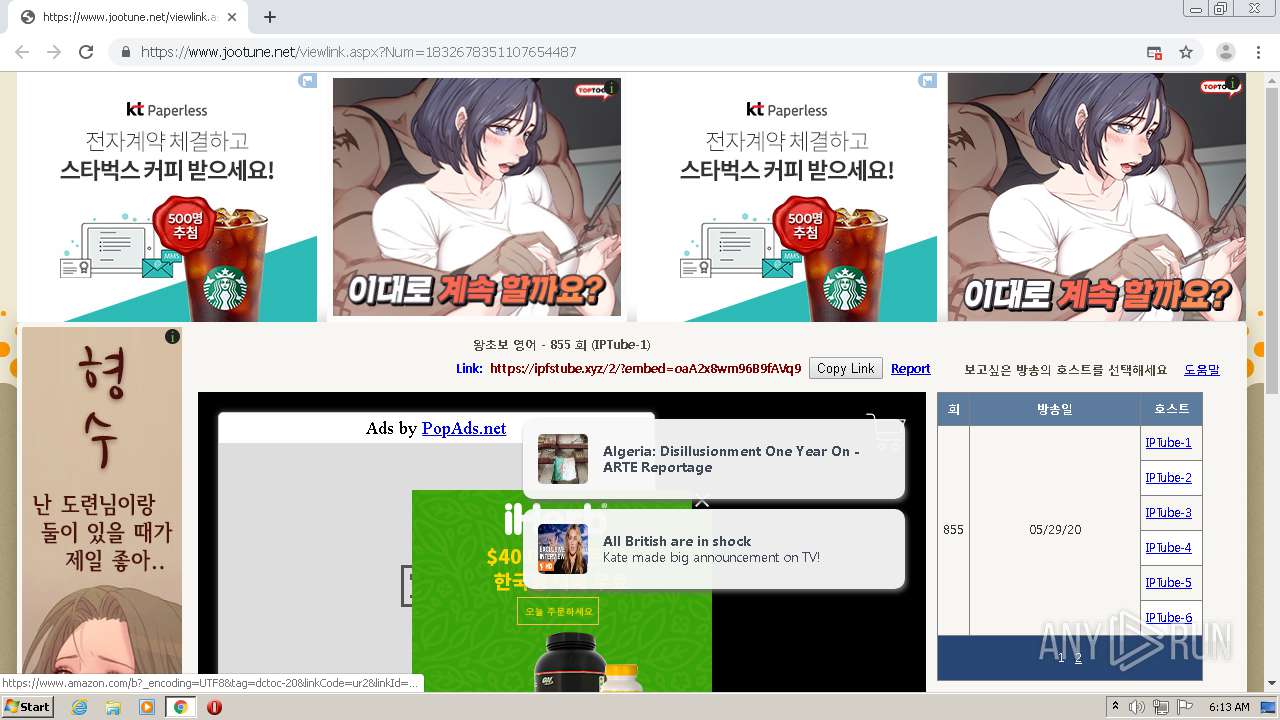The image size is (1280, 720).
Task: Click the info icon on the left sidebar ad
Action: (172, 336)
